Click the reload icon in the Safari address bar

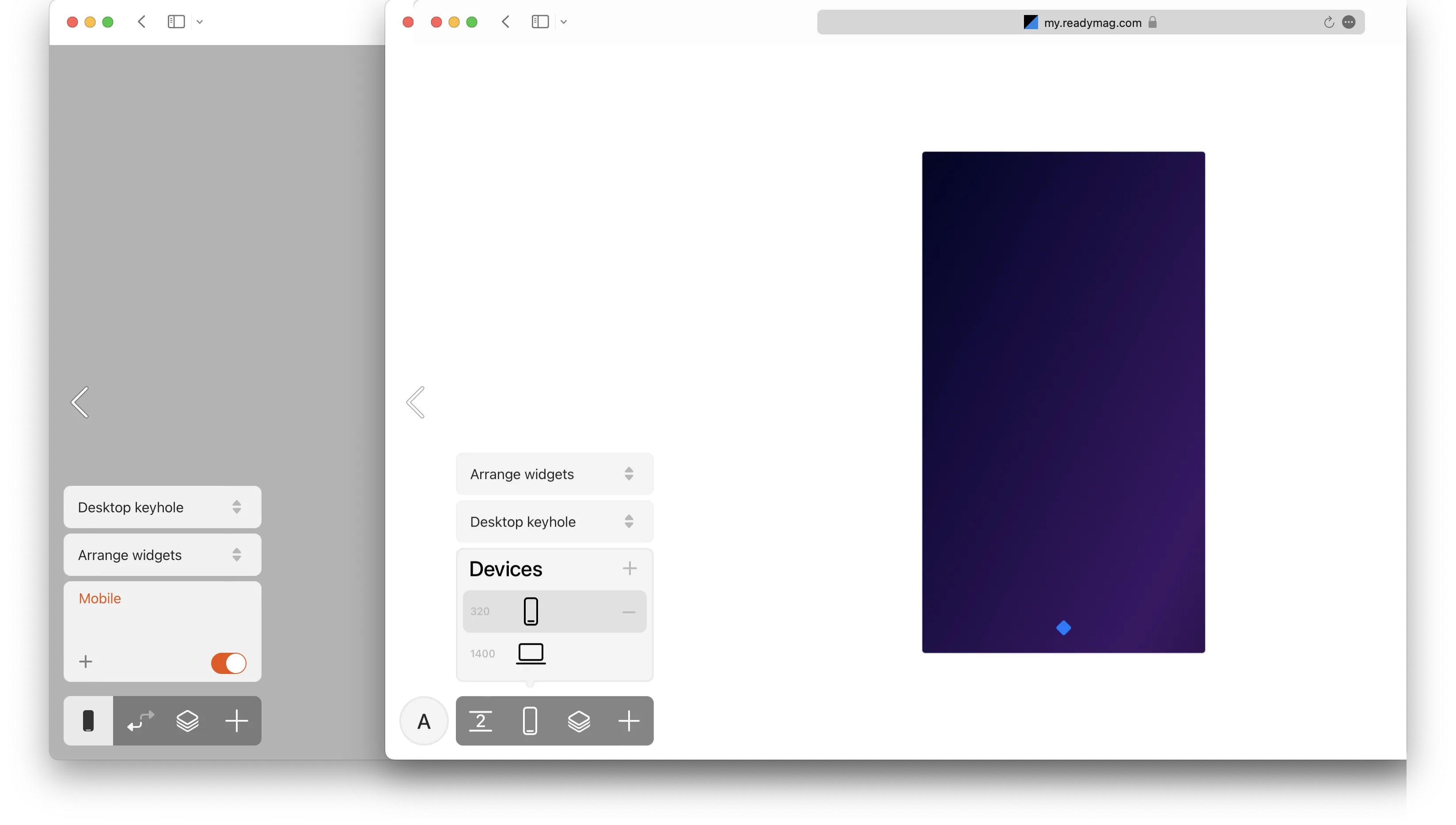pyautogui.click(x=1328, y=22)
